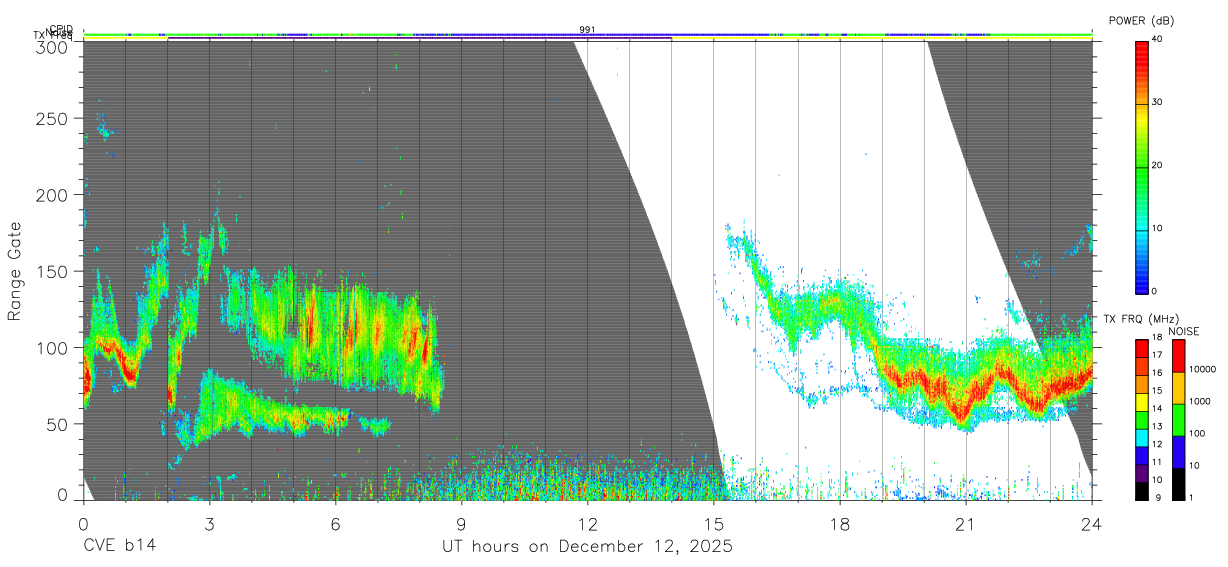
Task: Click the 24 hour tick on UT axis
Action: pyautogui.click(x=1092, y=523)
